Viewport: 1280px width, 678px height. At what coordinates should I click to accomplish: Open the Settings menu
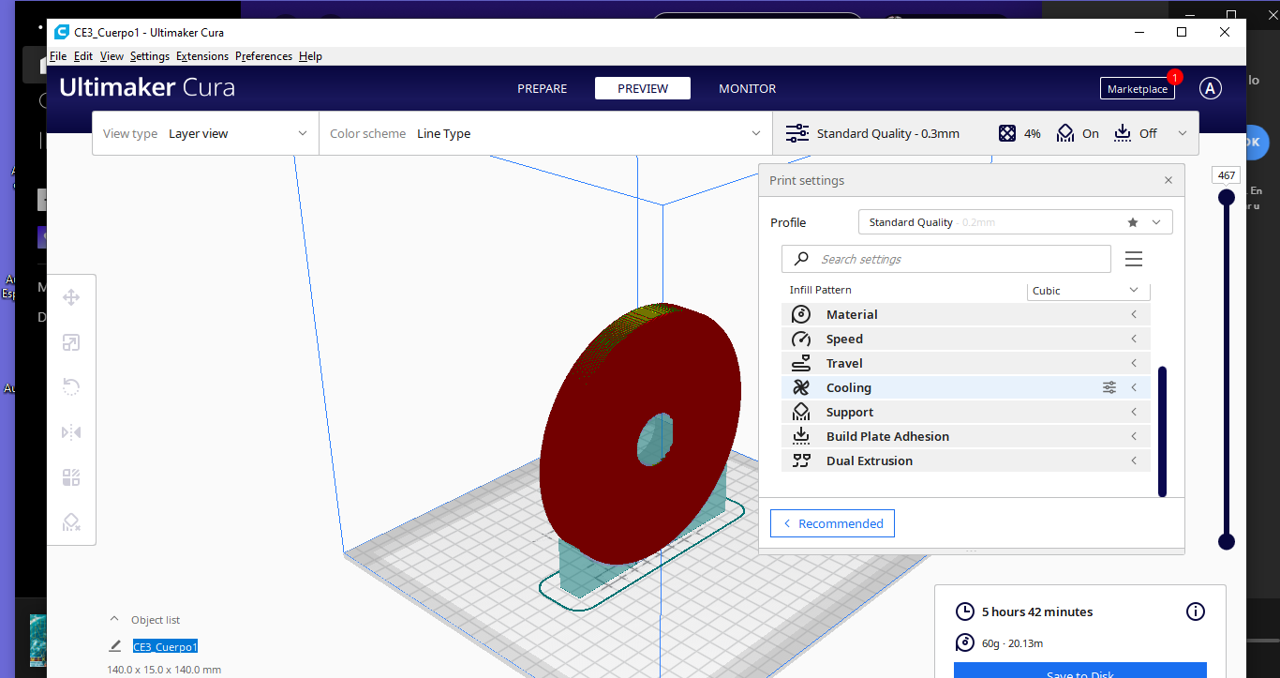[x=150, y=56]
